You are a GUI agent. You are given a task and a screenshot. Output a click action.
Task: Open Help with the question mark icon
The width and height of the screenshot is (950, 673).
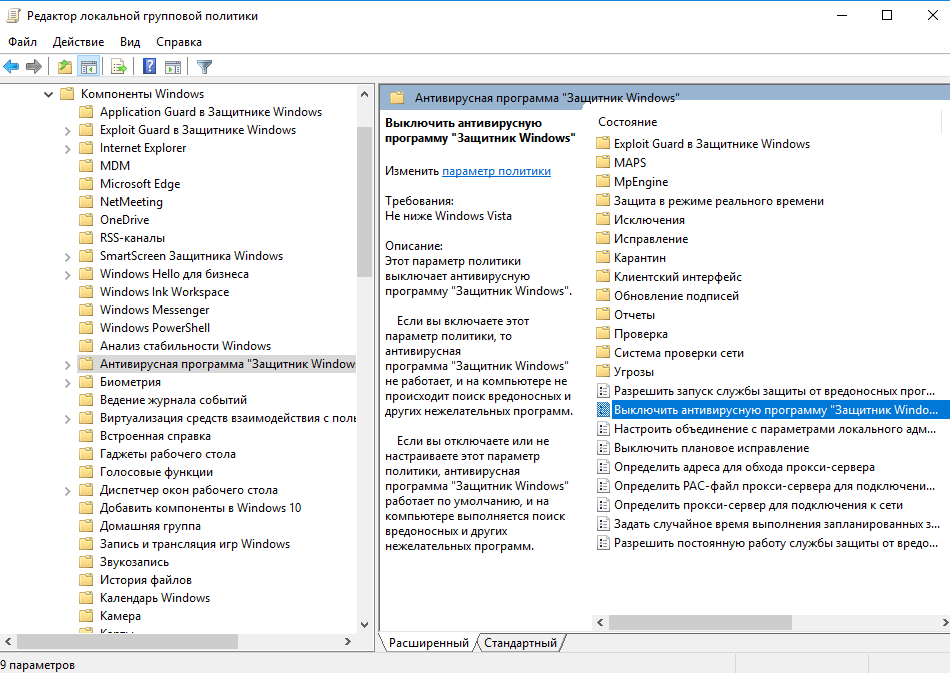pos(149,67)
